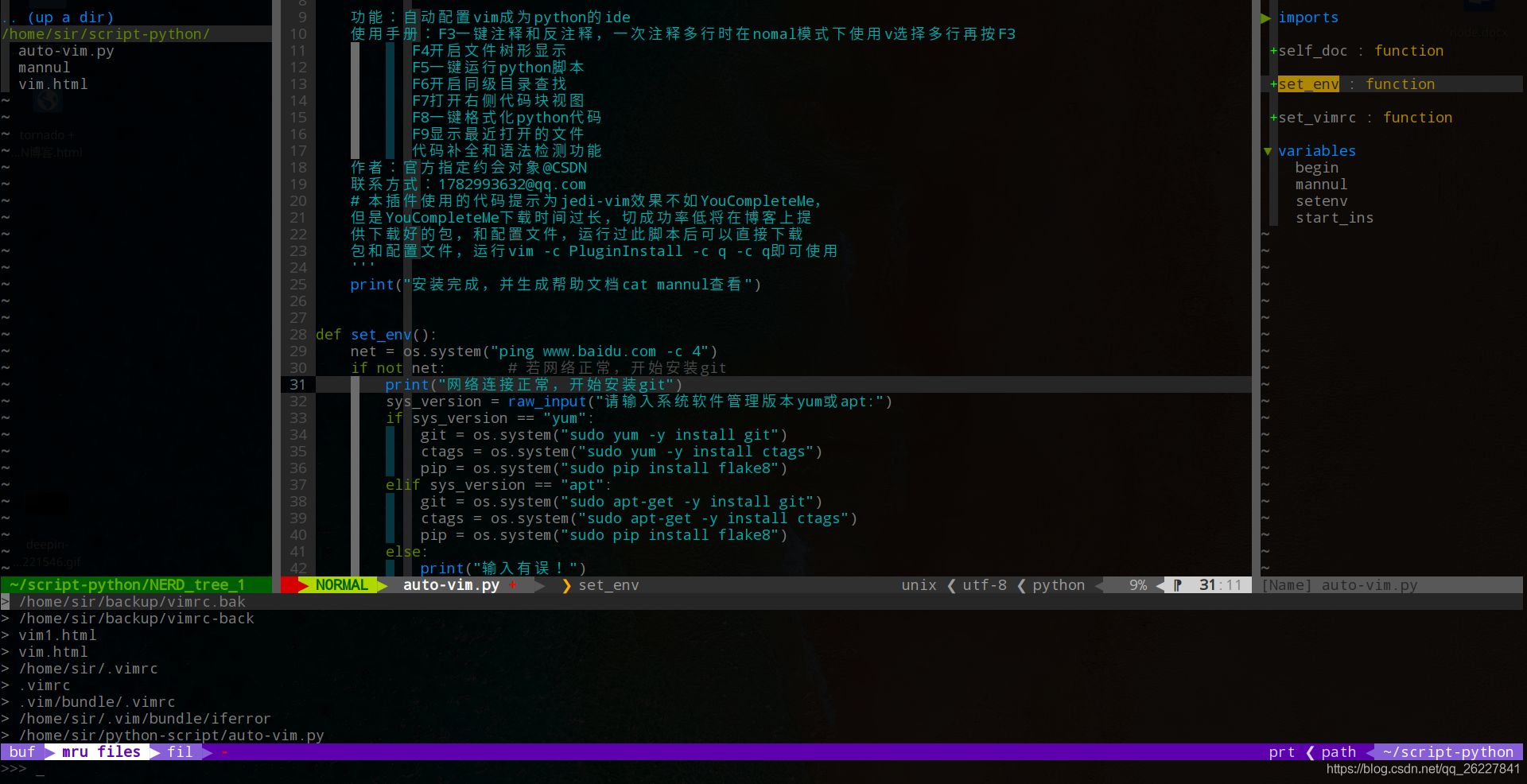Click the print("安装完成 line 25

click(556, 285)
